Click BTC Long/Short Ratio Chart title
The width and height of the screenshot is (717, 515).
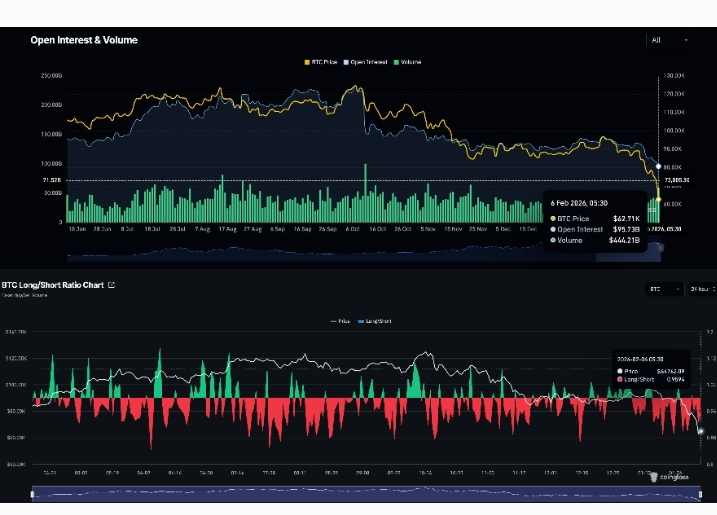[x=52, y=285]
